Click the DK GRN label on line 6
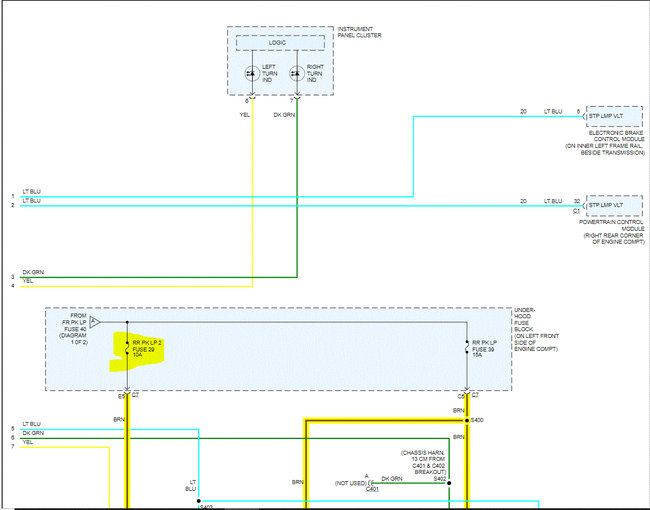 tap(33, 433)
